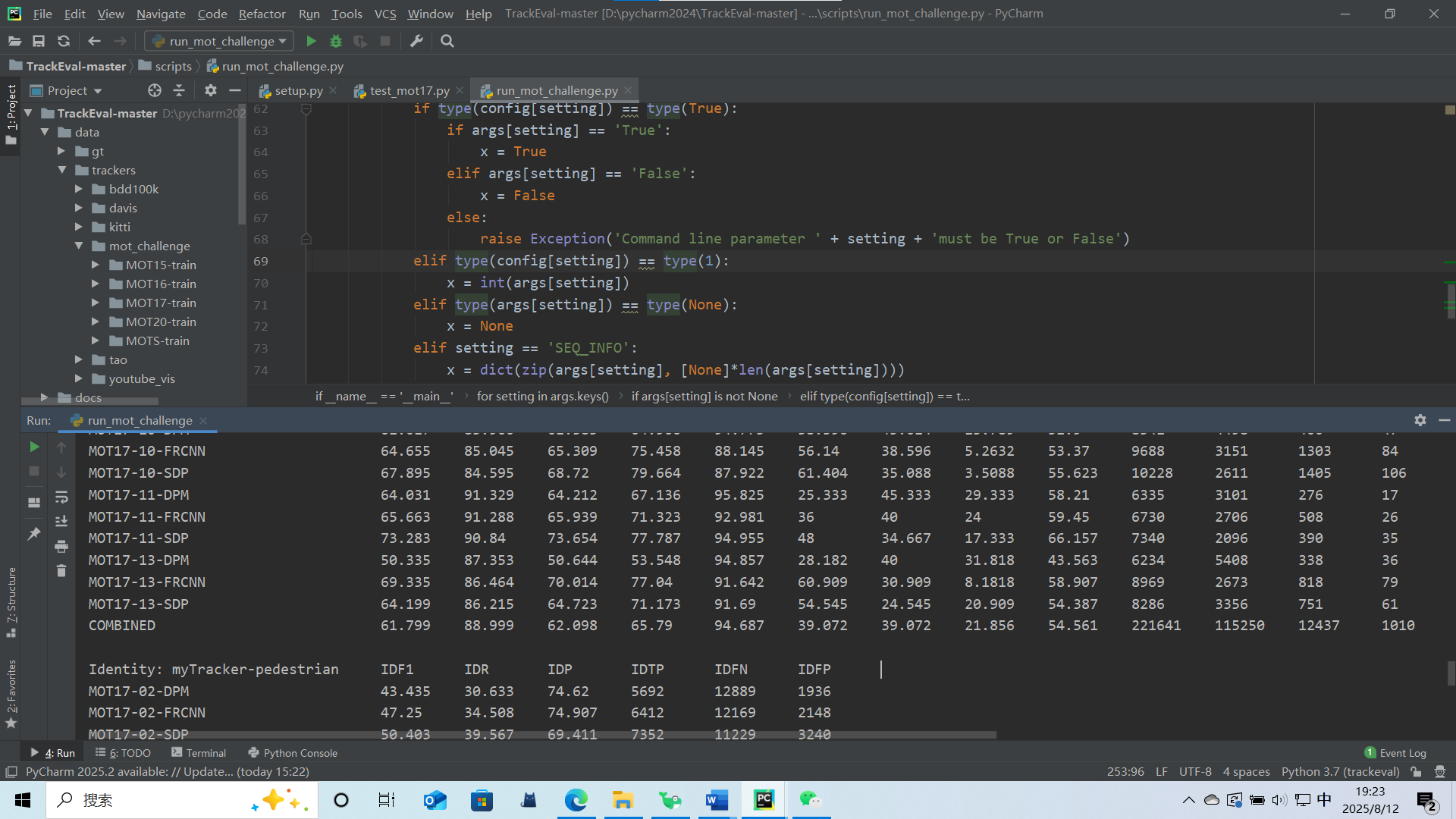
Task: Toggle Scroll to End in console
Action: click(x=61, y=521)
